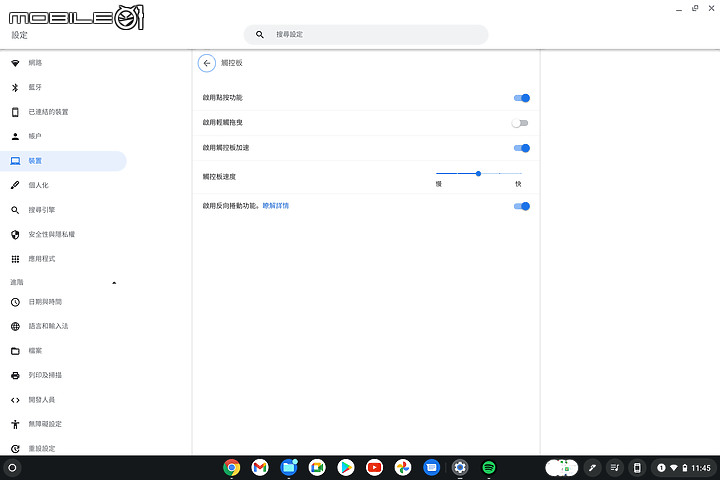Open Google Play Store from the shelf
Image resolution: width=720 pixels, height=480 pixels.
tap(346, 468)
